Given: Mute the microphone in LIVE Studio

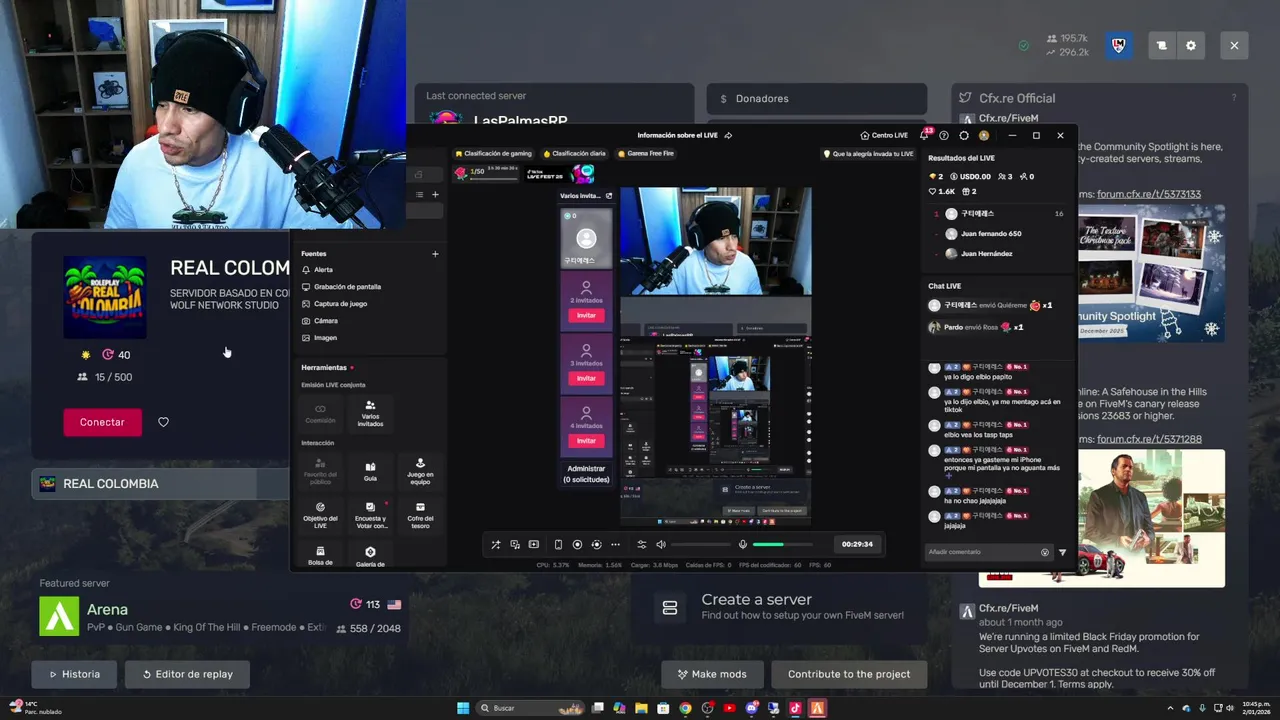Looking at the screenshot, I should (743, 544).
